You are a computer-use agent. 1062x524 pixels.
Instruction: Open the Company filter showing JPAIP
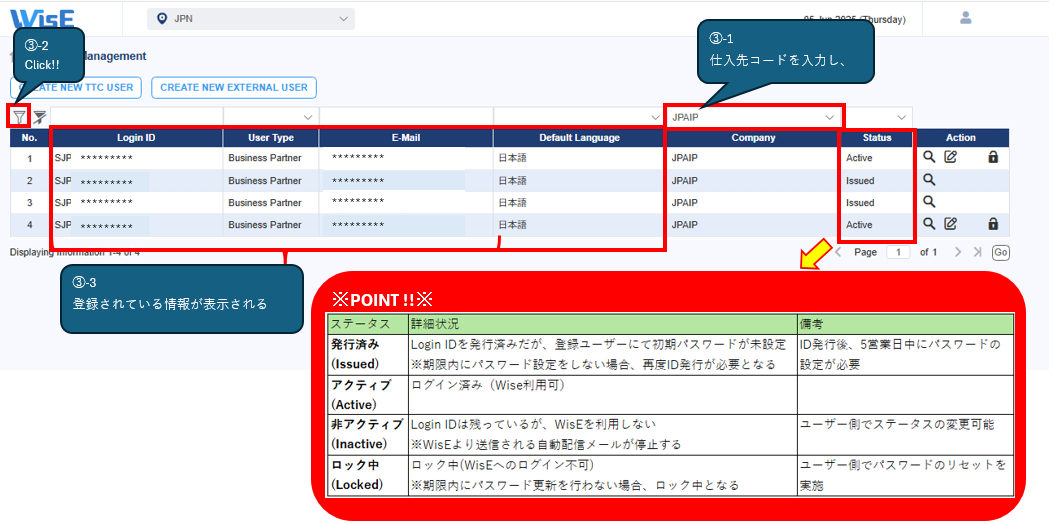753,117
